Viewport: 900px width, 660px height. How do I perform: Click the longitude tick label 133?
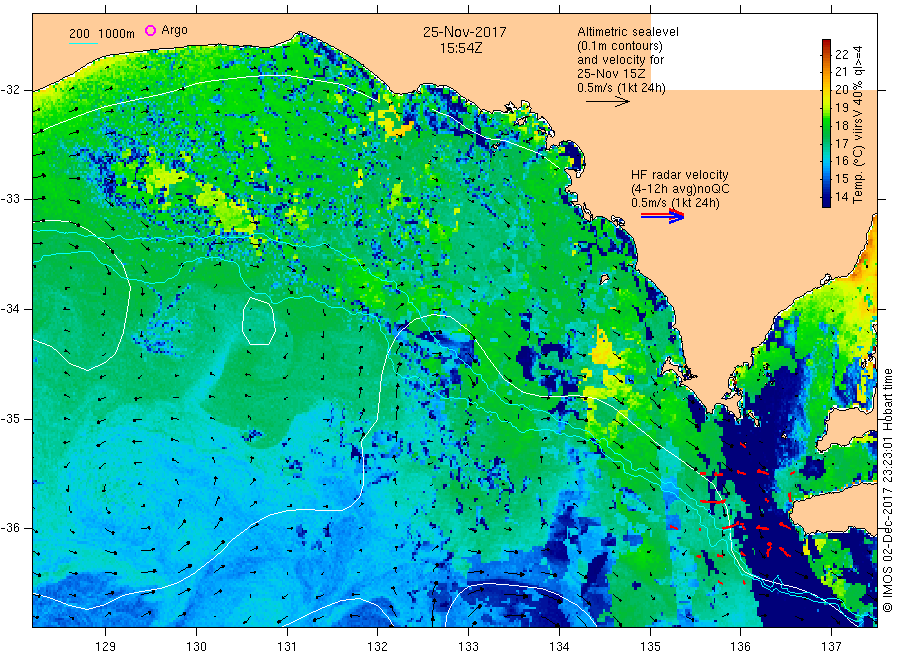pyautogui.click(x=468, y=647)
